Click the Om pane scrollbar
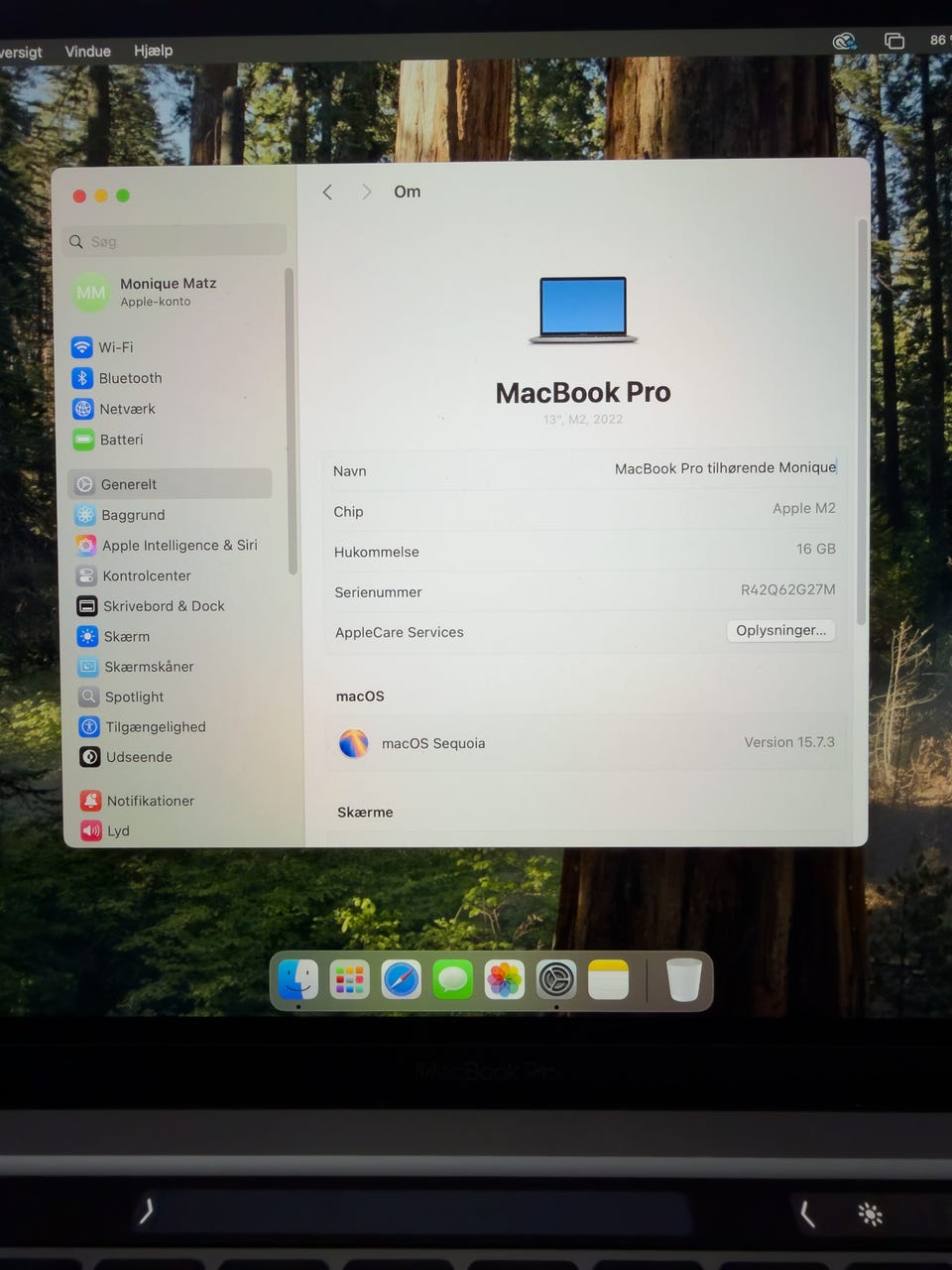The height and width of the screenshot is (1270, 952). (862, 422)
